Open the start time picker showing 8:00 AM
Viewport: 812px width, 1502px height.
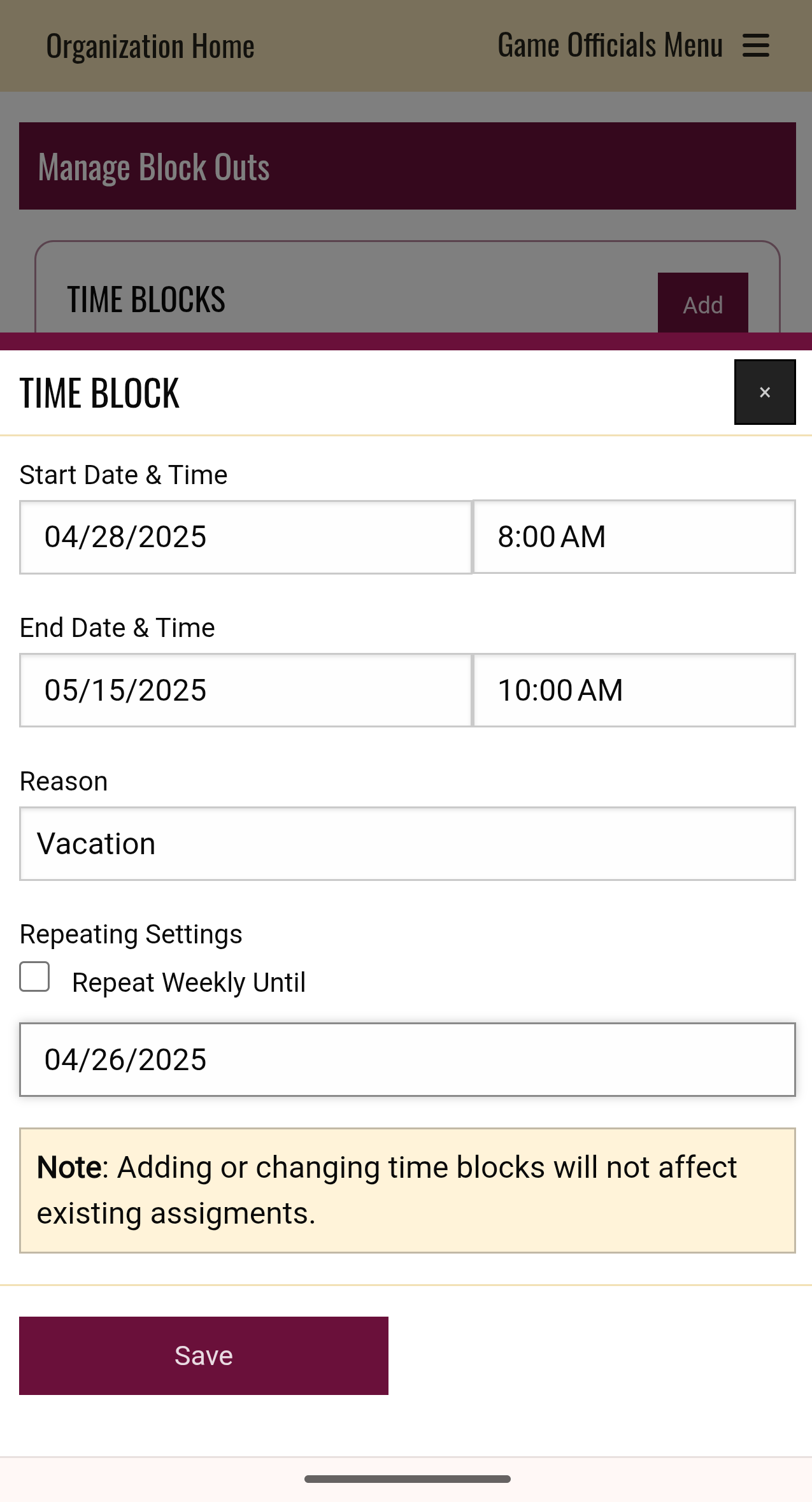[634, 537]
